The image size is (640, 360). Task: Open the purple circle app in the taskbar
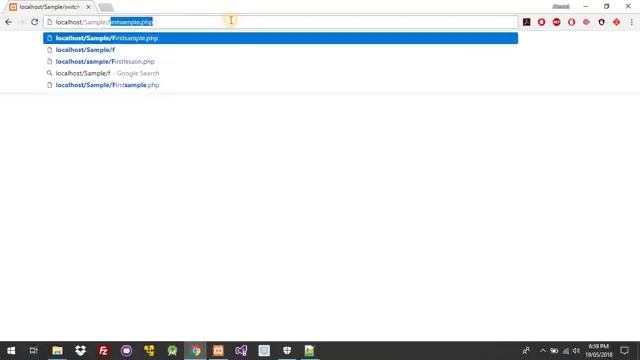click(x=127, y=351)
